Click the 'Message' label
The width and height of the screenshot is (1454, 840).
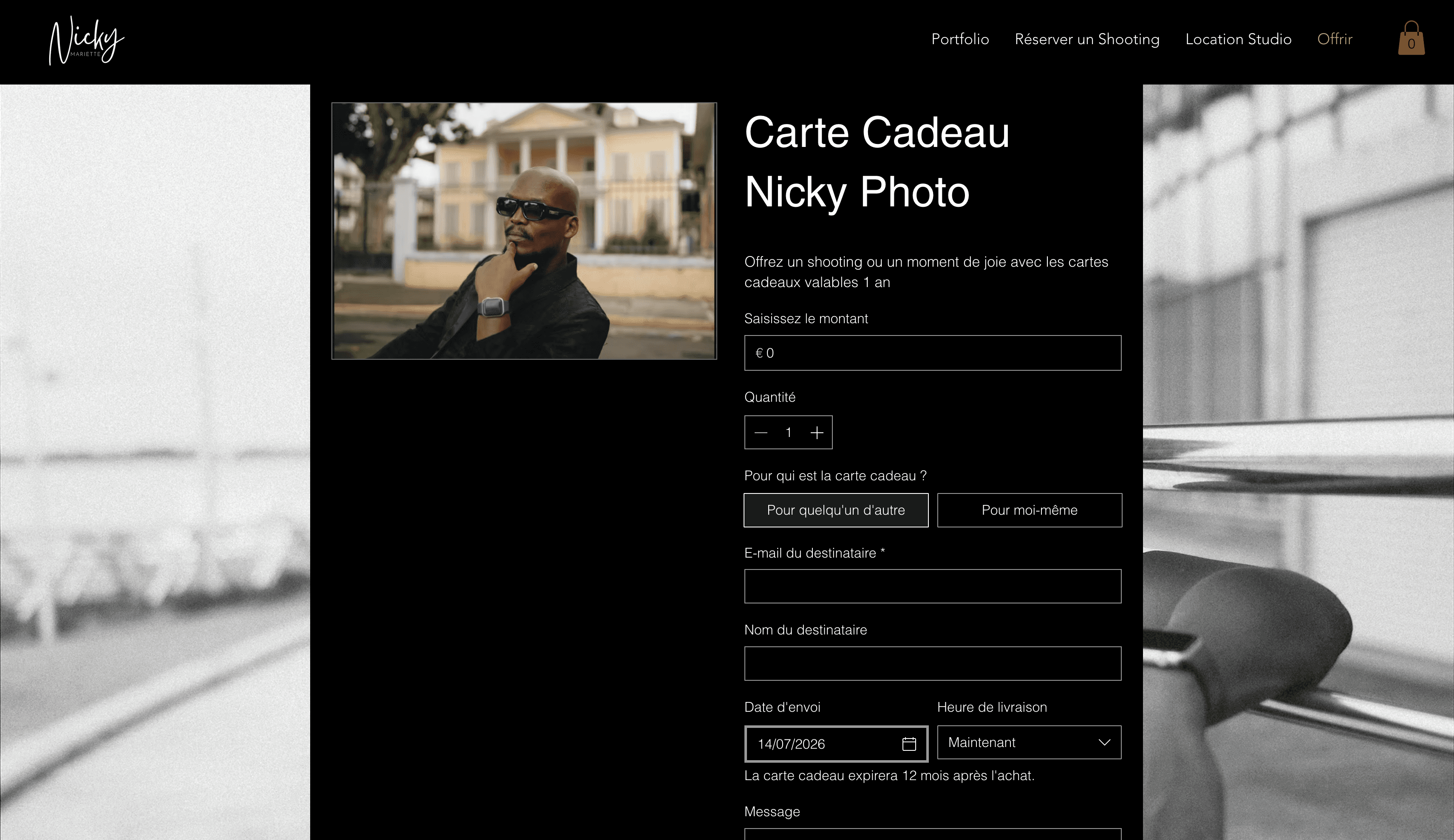pos(772,812)
